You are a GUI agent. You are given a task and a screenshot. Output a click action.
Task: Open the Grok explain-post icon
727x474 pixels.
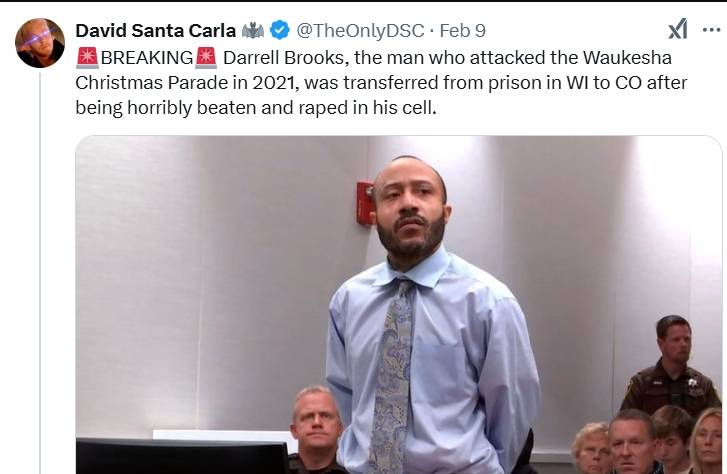pyautogui.click(x=677, y=30)
